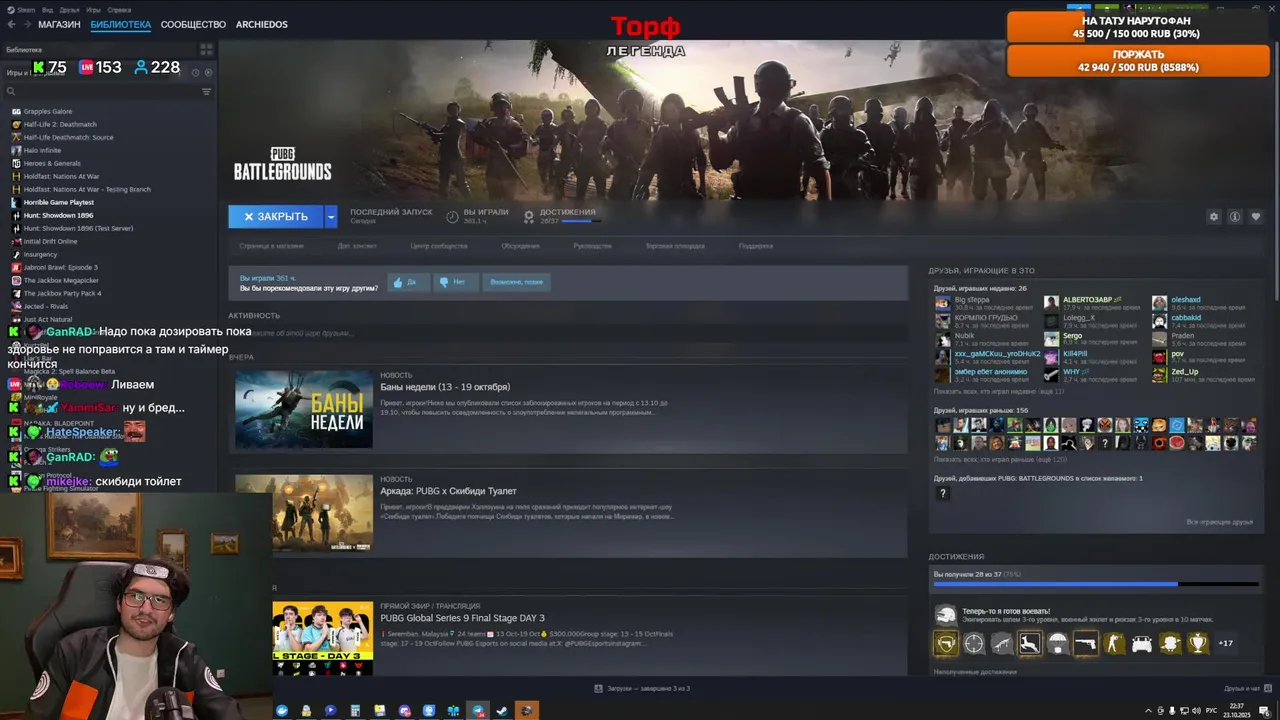Open friend Big sTeppa's profile
Viewport: 1280px width, 720px height.
click(x=972, y=300)
